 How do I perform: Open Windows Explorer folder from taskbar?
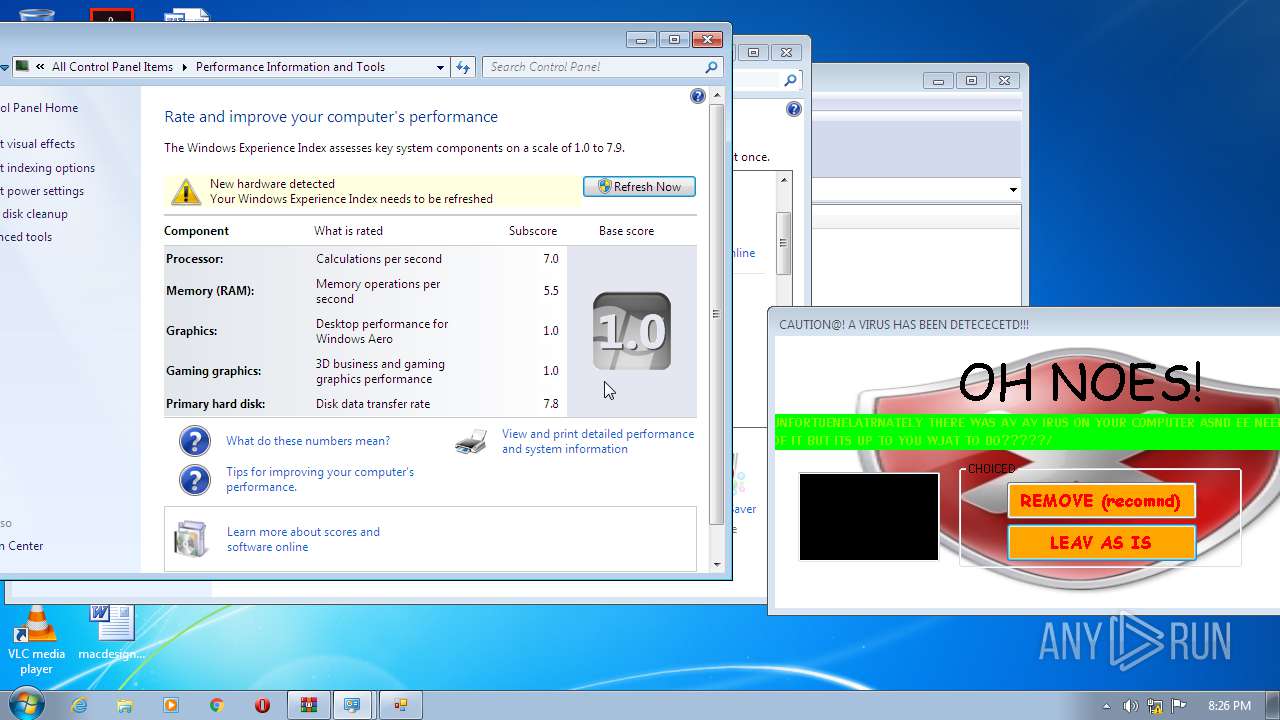click(125, 705)
